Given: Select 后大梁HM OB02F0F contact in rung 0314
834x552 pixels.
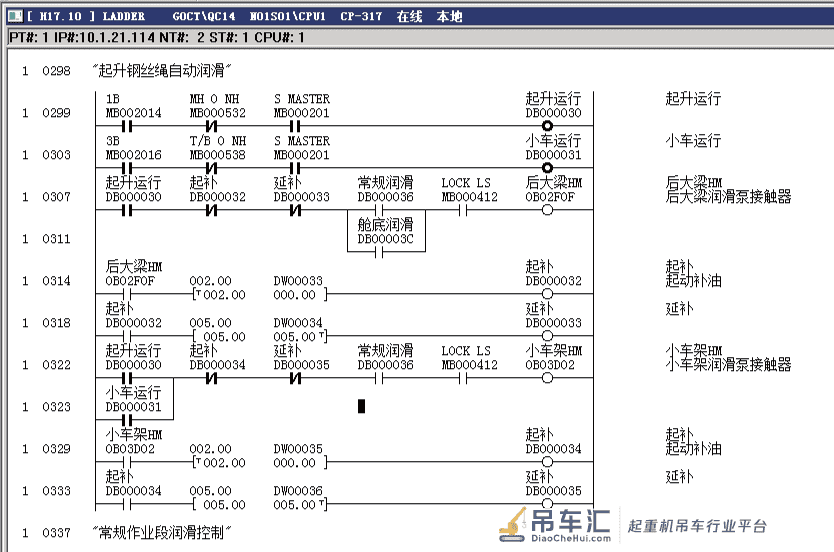Looking at the screenshot, I should (x=127, y=294).
